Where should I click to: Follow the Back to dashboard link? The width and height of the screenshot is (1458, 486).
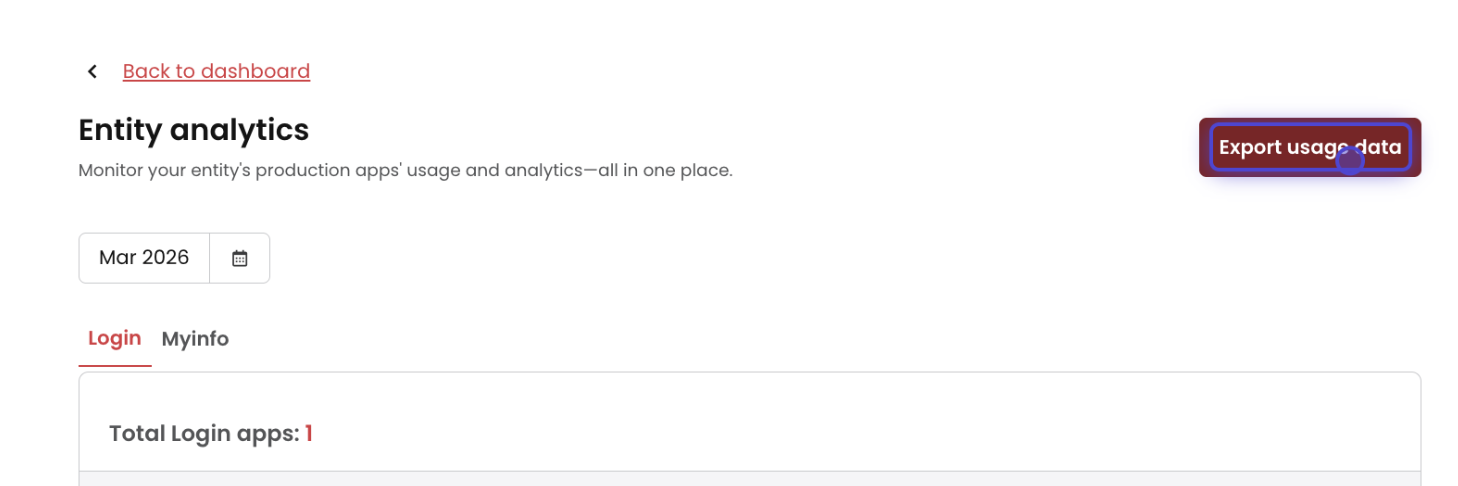[216, 71]
